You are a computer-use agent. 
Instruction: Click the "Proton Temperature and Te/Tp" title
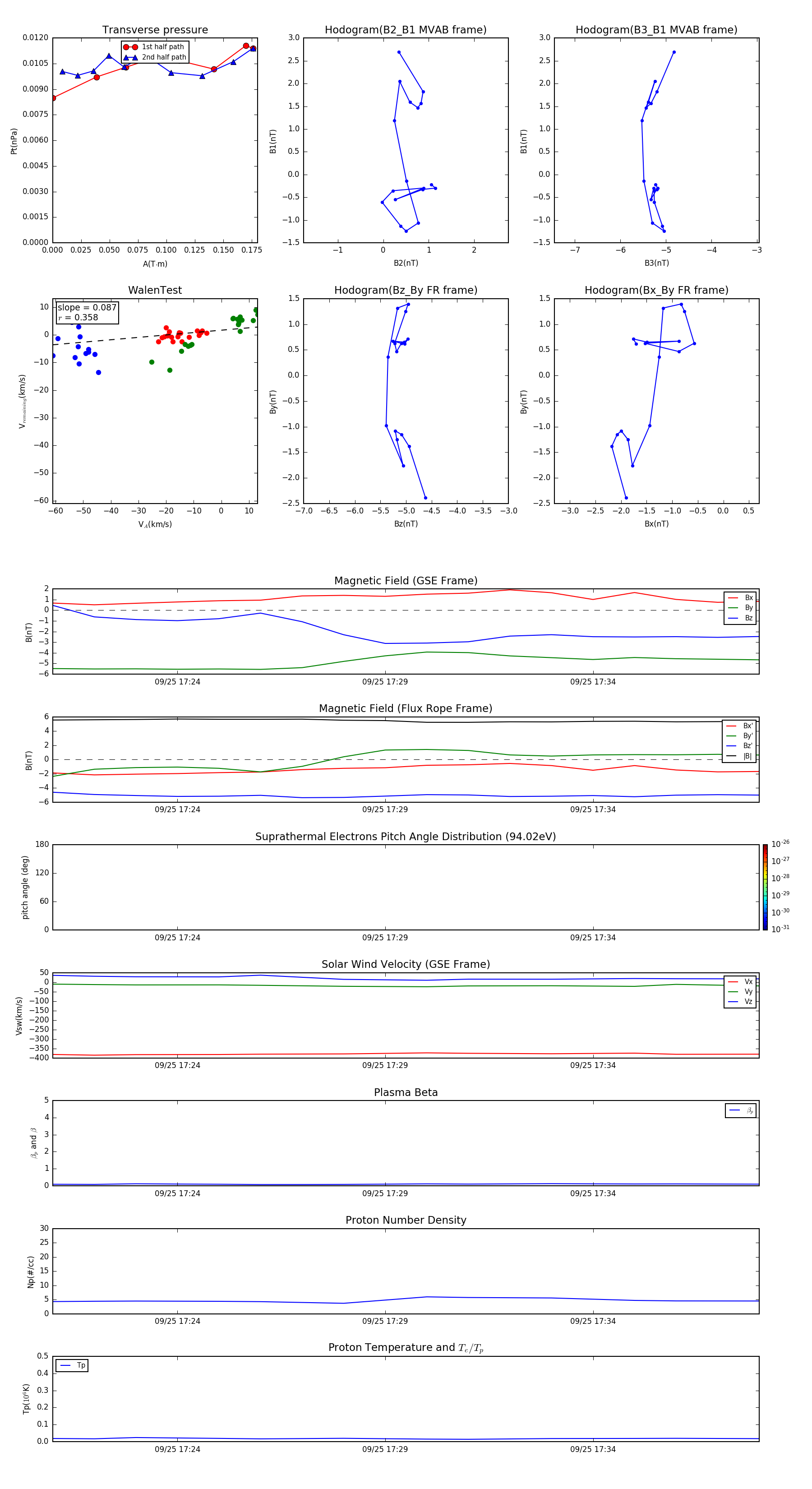[x=406, y=1348]
